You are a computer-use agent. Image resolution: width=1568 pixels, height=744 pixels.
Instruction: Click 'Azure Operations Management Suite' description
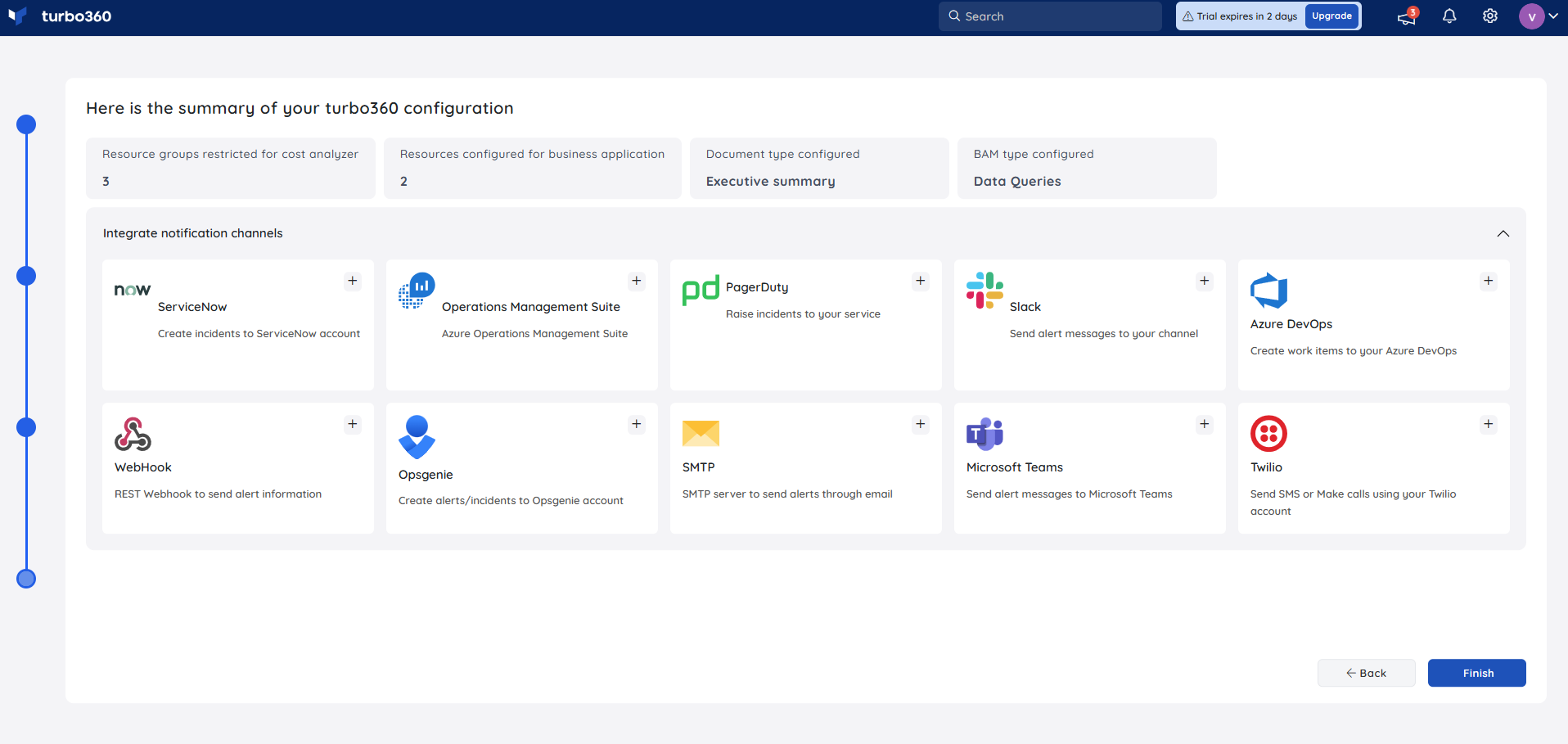[534, 334]
